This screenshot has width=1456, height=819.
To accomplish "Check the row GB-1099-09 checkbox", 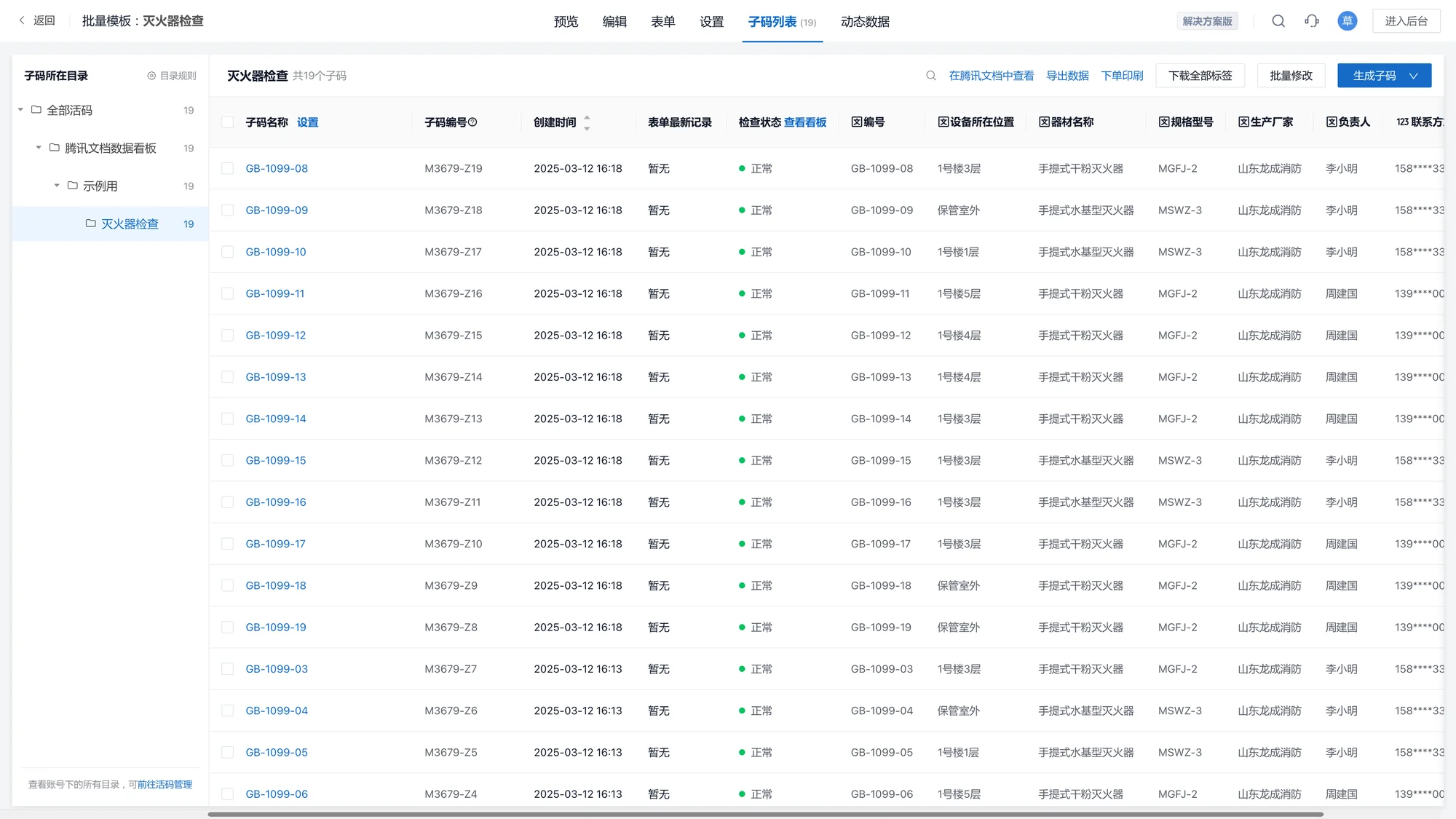I will pos(228,210).
